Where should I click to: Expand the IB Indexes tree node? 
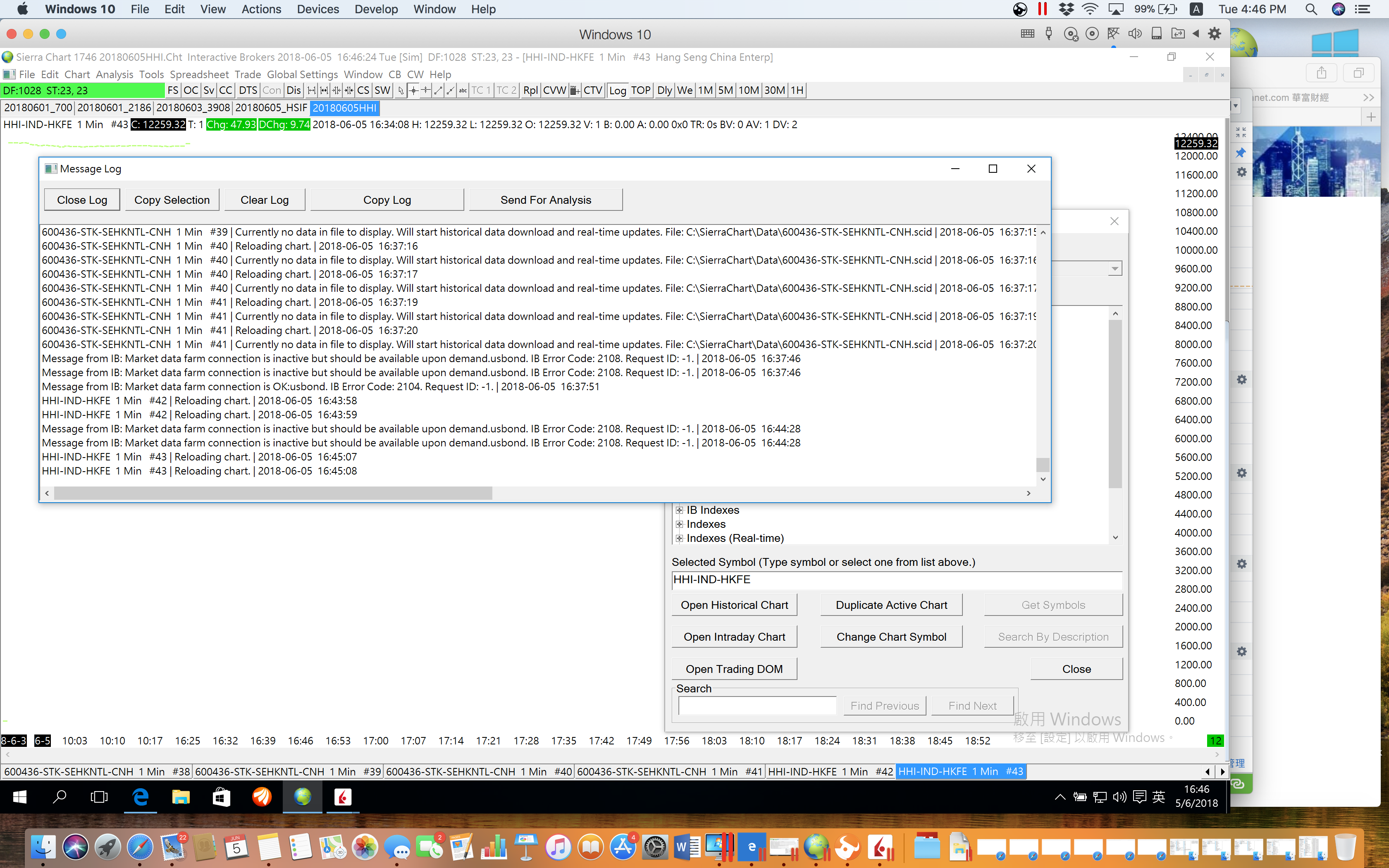pyautogui.click(x=680, y=510)
